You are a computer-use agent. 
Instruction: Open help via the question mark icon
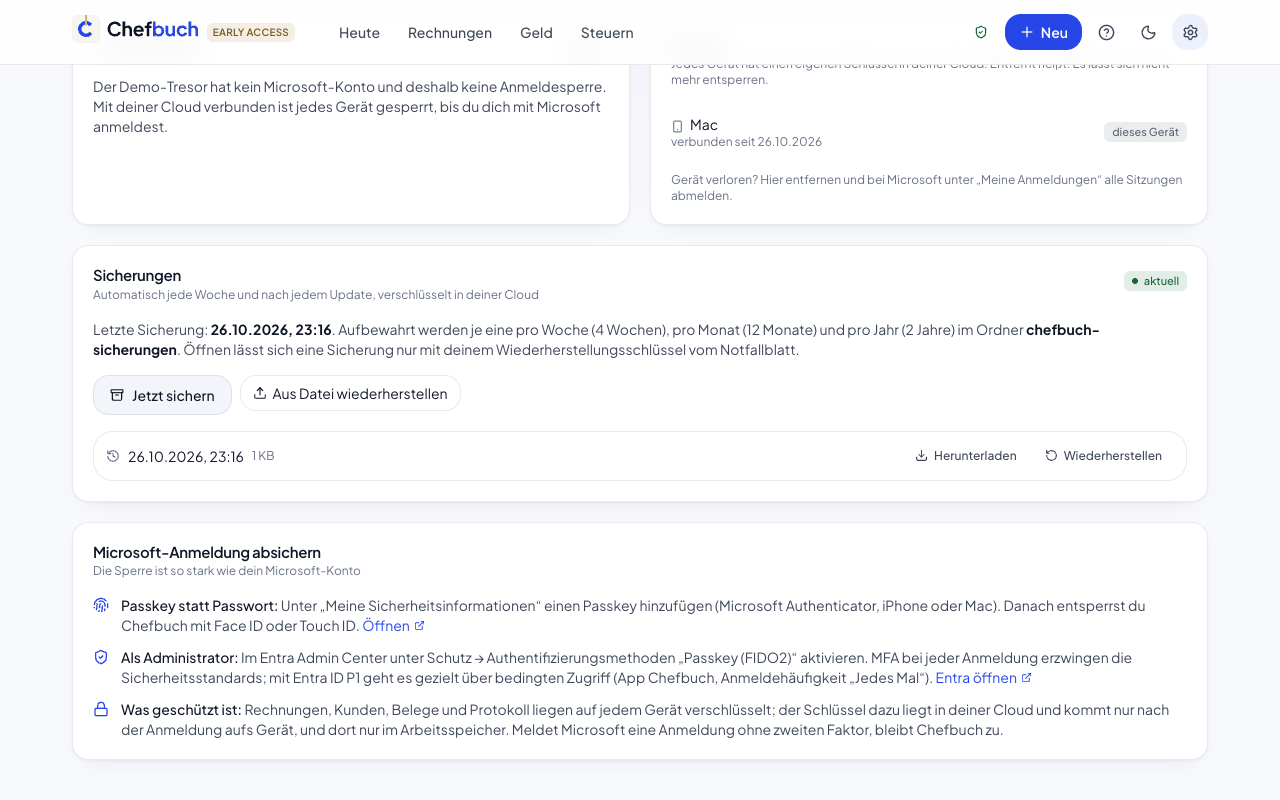(x=1106, y=32)
